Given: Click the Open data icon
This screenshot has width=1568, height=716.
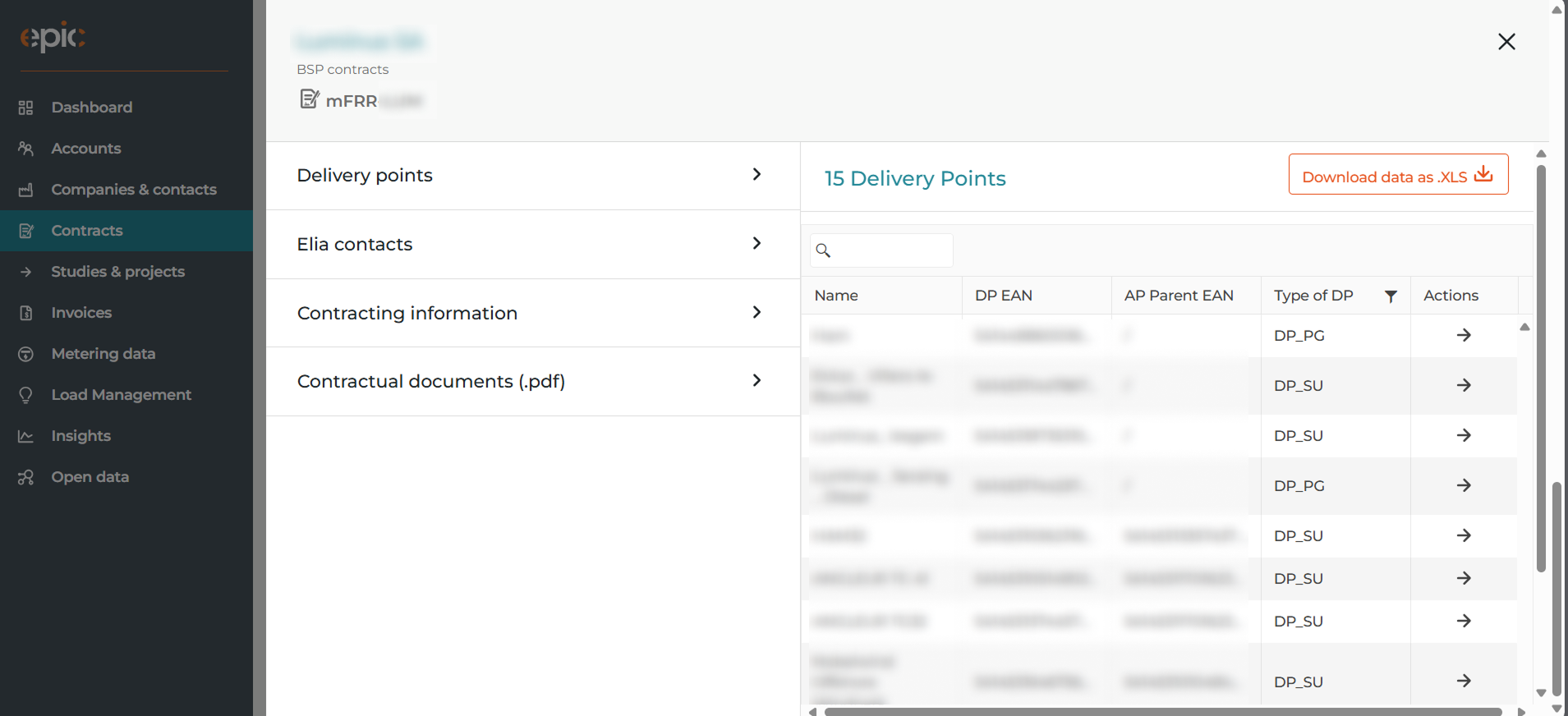Looking at the screenshot, I should 26,477.
